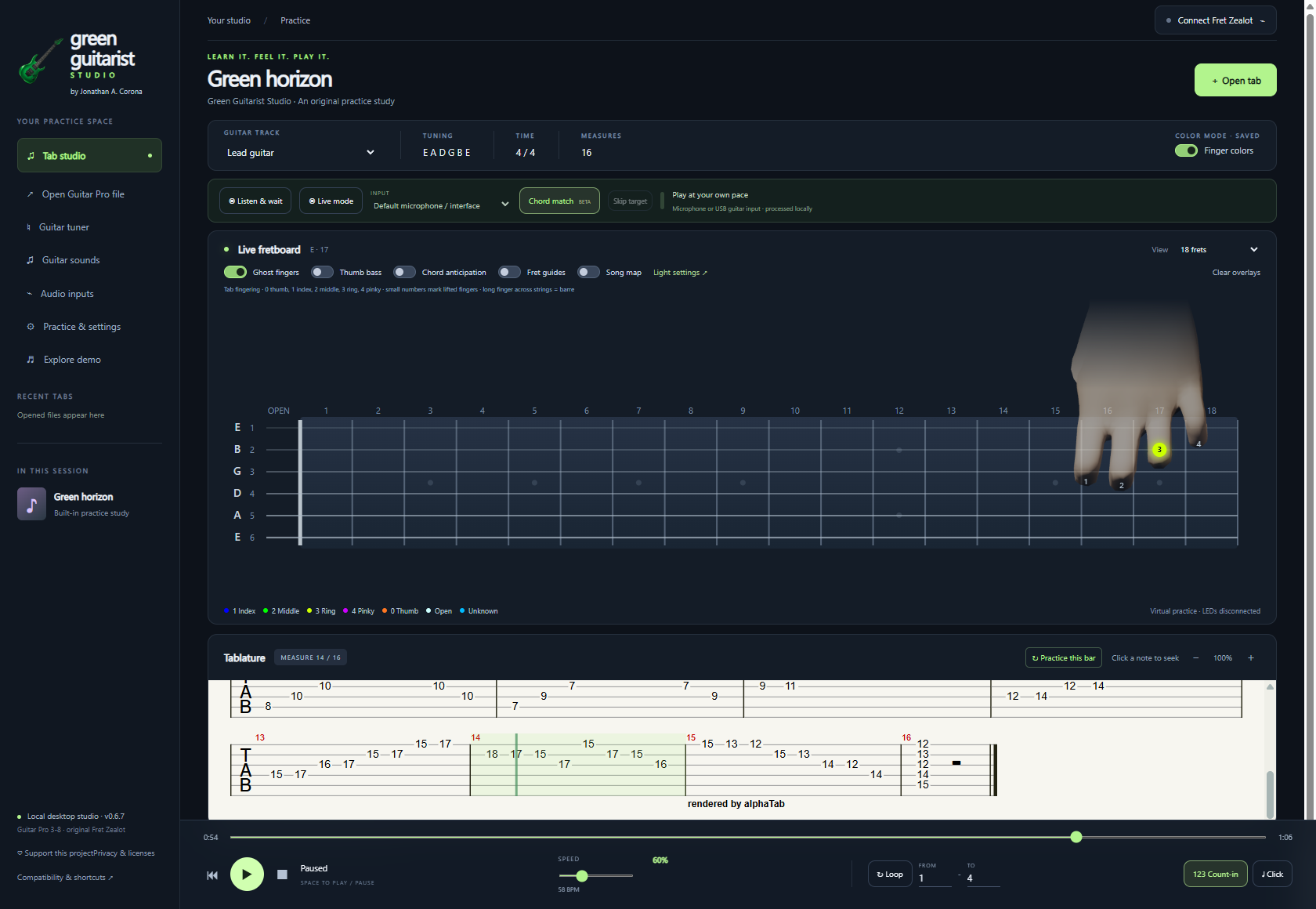Click Clear overlays link
The width and height of the screenshot is (1316, 909).
coord(1236,273)
